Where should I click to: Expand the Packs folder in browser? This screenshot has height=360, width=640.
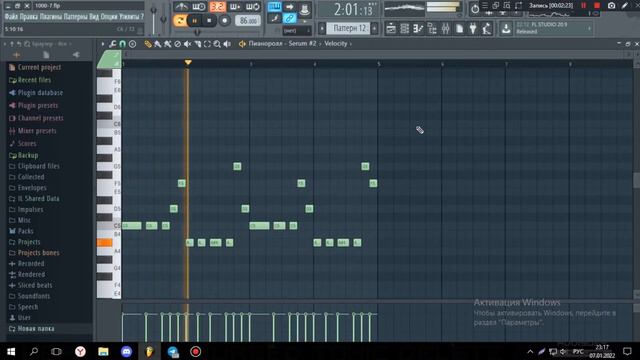pos(25,231)
